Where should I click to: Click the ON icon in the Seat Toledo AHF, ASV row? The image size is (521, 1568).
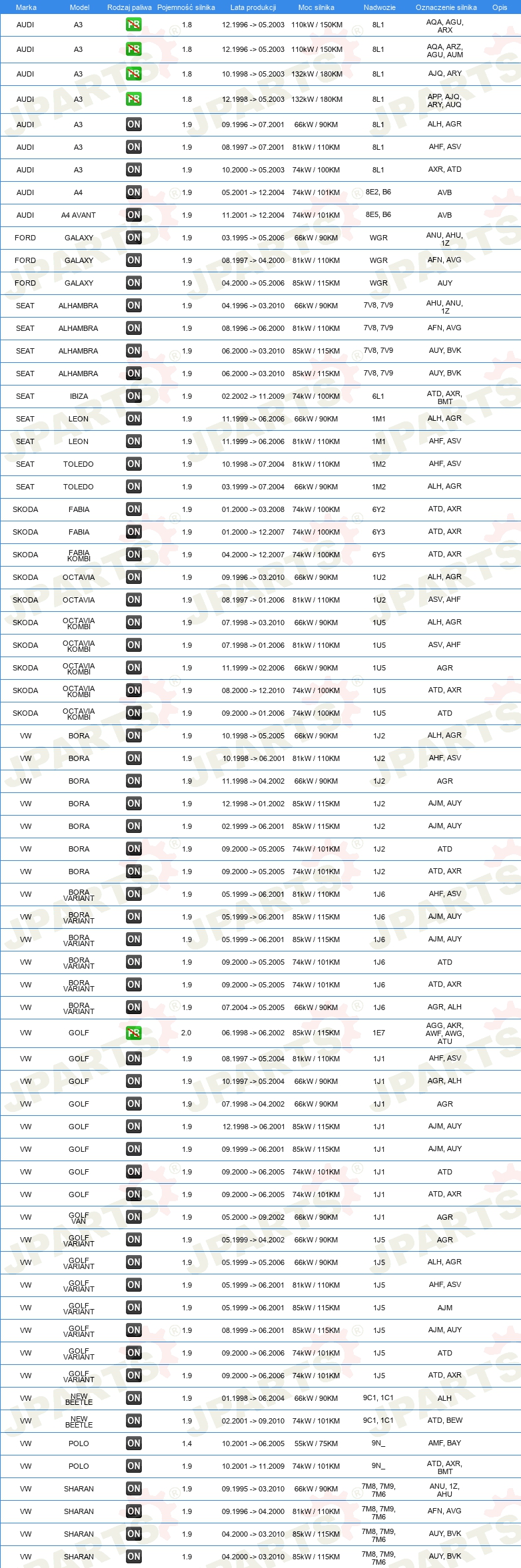coord(133,464)
